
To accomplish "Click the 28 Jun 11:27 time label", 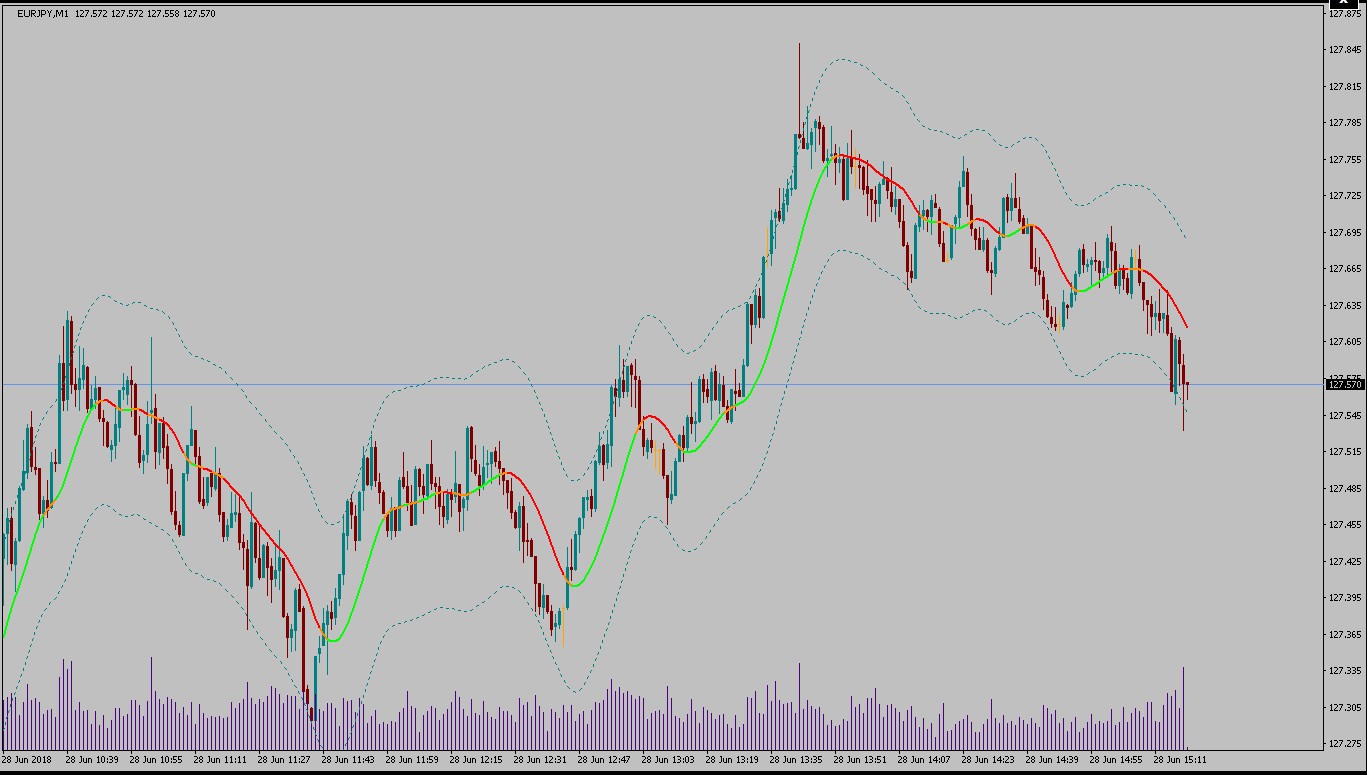I will click(284, 760).
